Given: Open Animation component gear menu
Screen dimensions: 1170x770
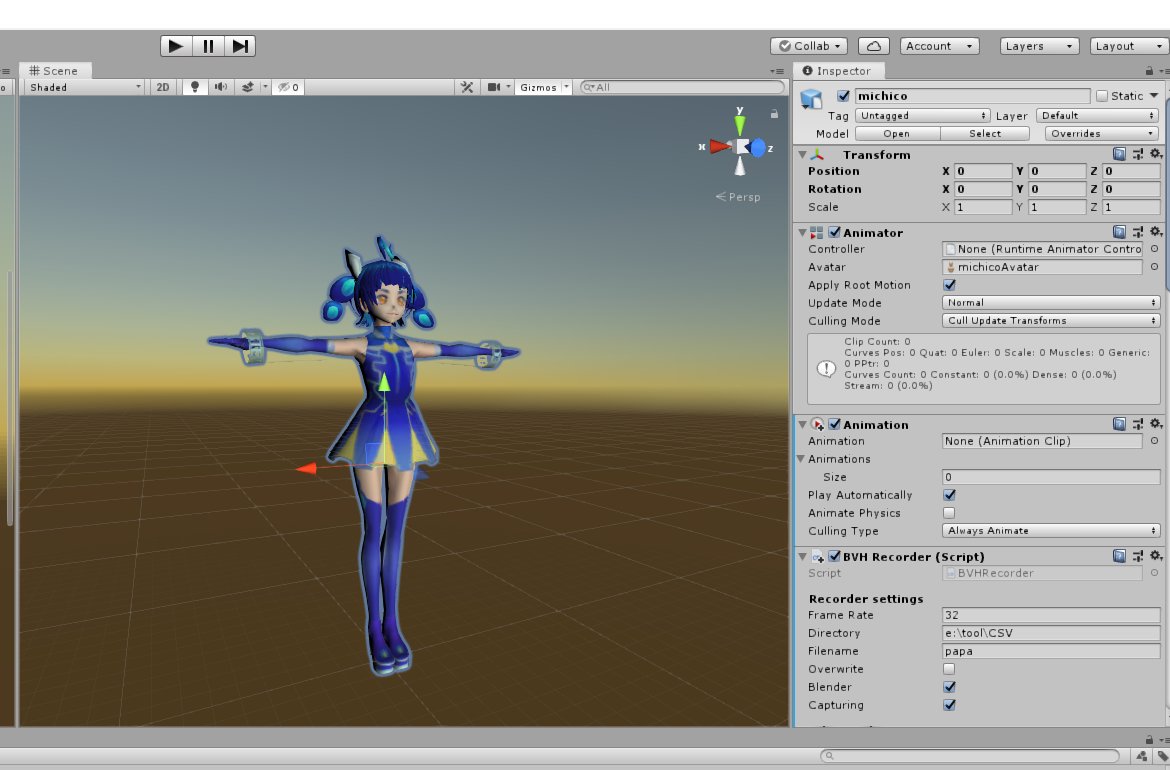Looking at the screenshot, I should 1156,424.
